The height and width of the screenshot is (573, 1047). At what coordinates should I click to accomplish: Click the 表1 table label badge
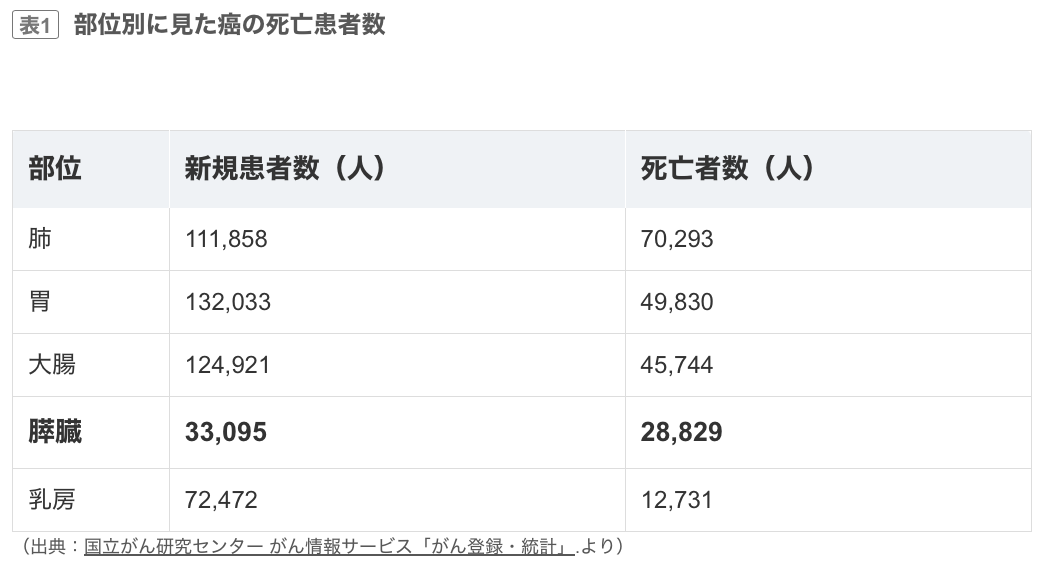click(x=35, y=26)
